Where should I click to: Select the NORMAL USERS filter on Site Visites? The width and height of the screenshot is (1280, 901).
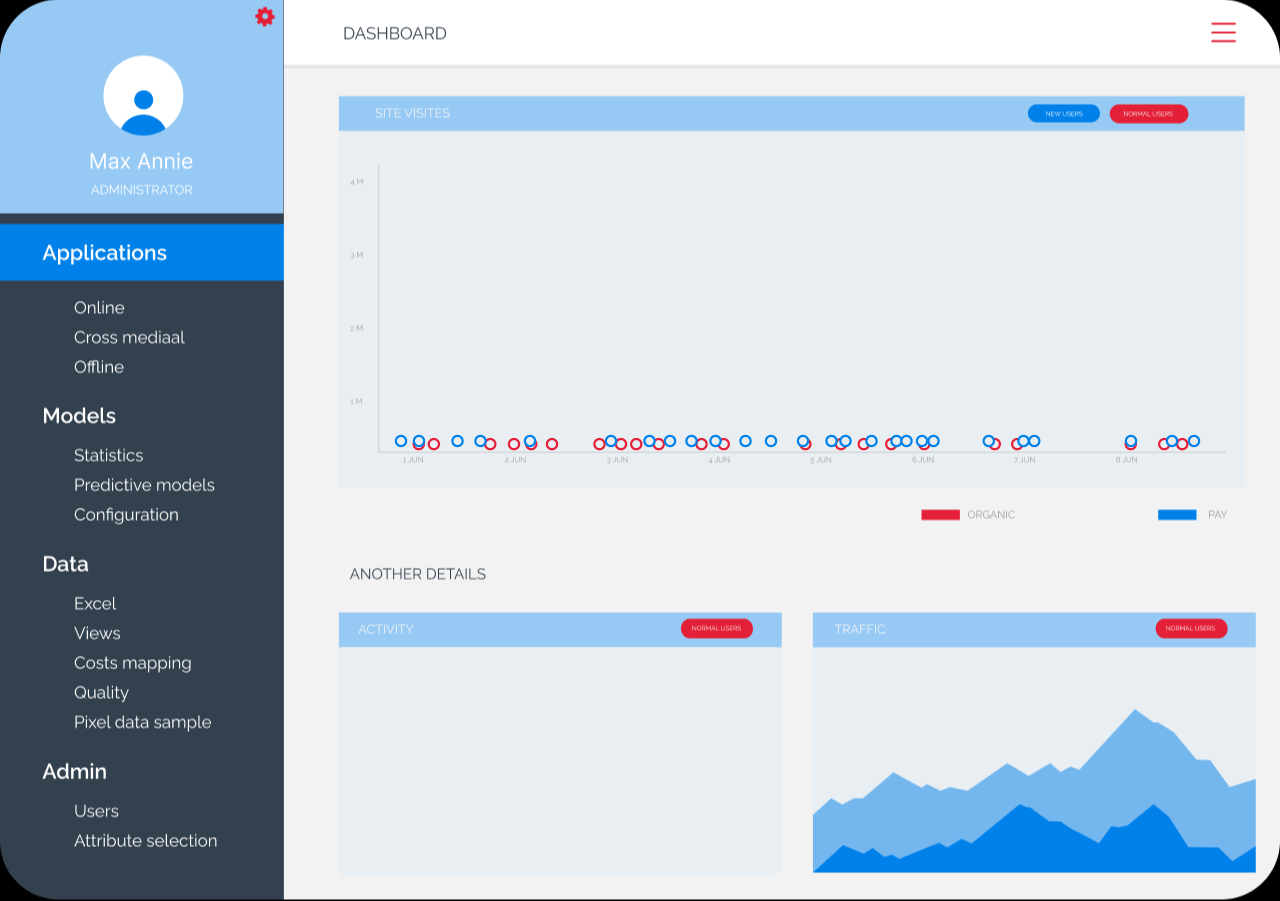(x=1148, y=113)
